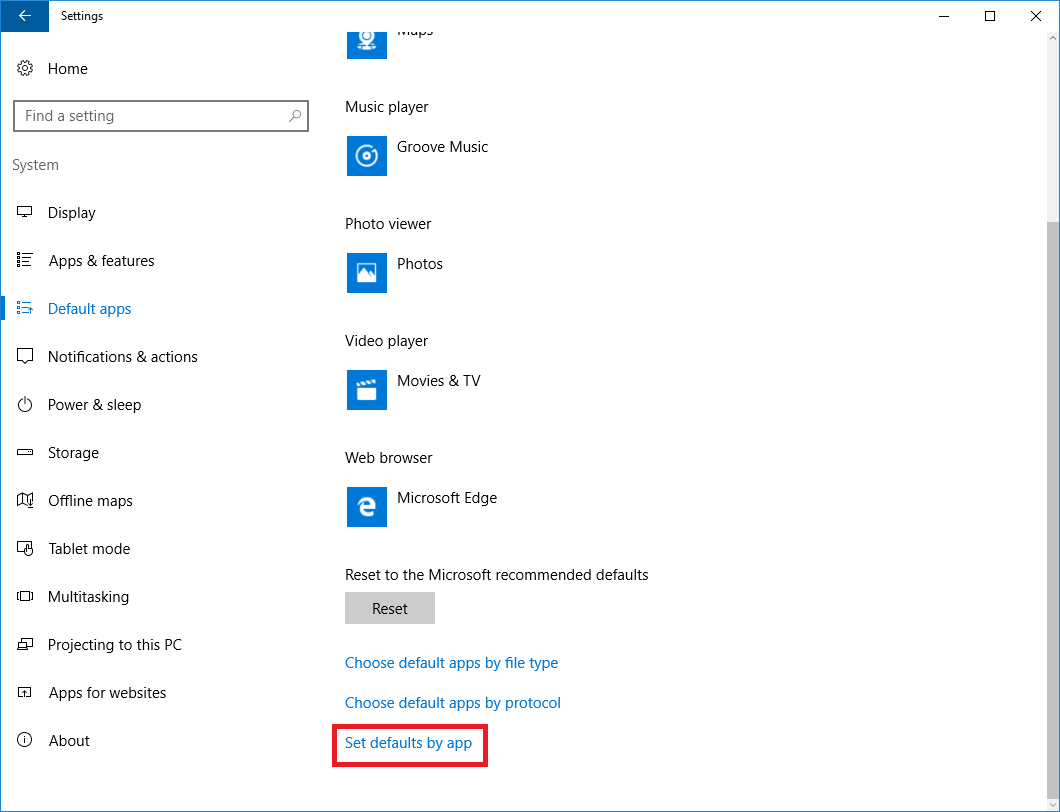Maximize the Settings window
The image size is (1060, 812).
[990, 16]
